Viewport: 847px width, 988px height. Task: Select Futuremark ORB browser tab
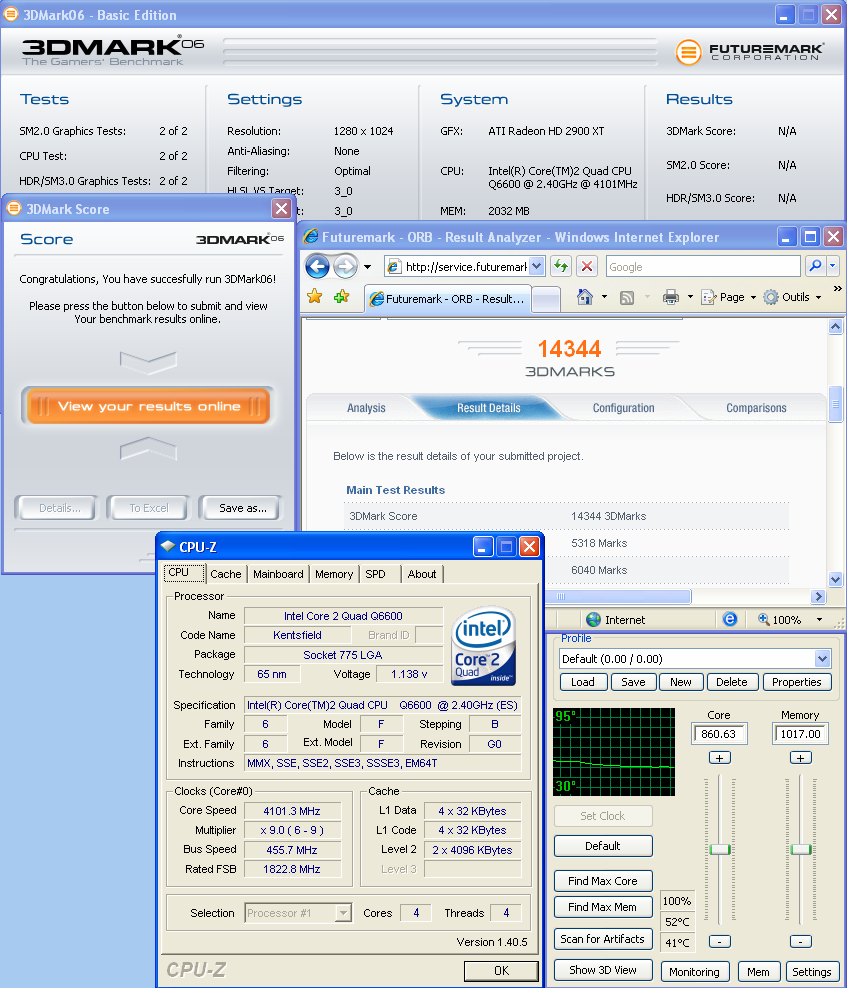click(x=448, y=299)
